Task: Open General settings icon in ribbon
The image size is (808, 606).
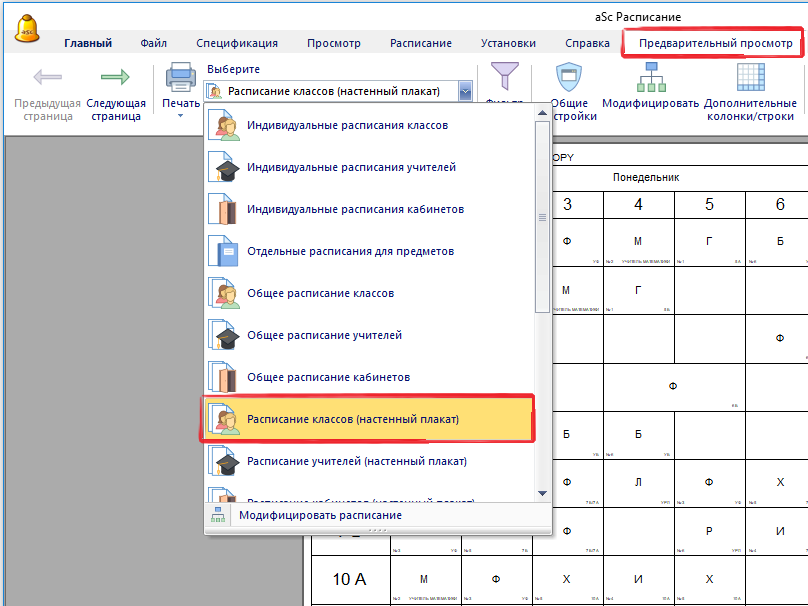Action: (x=568, y=77)
